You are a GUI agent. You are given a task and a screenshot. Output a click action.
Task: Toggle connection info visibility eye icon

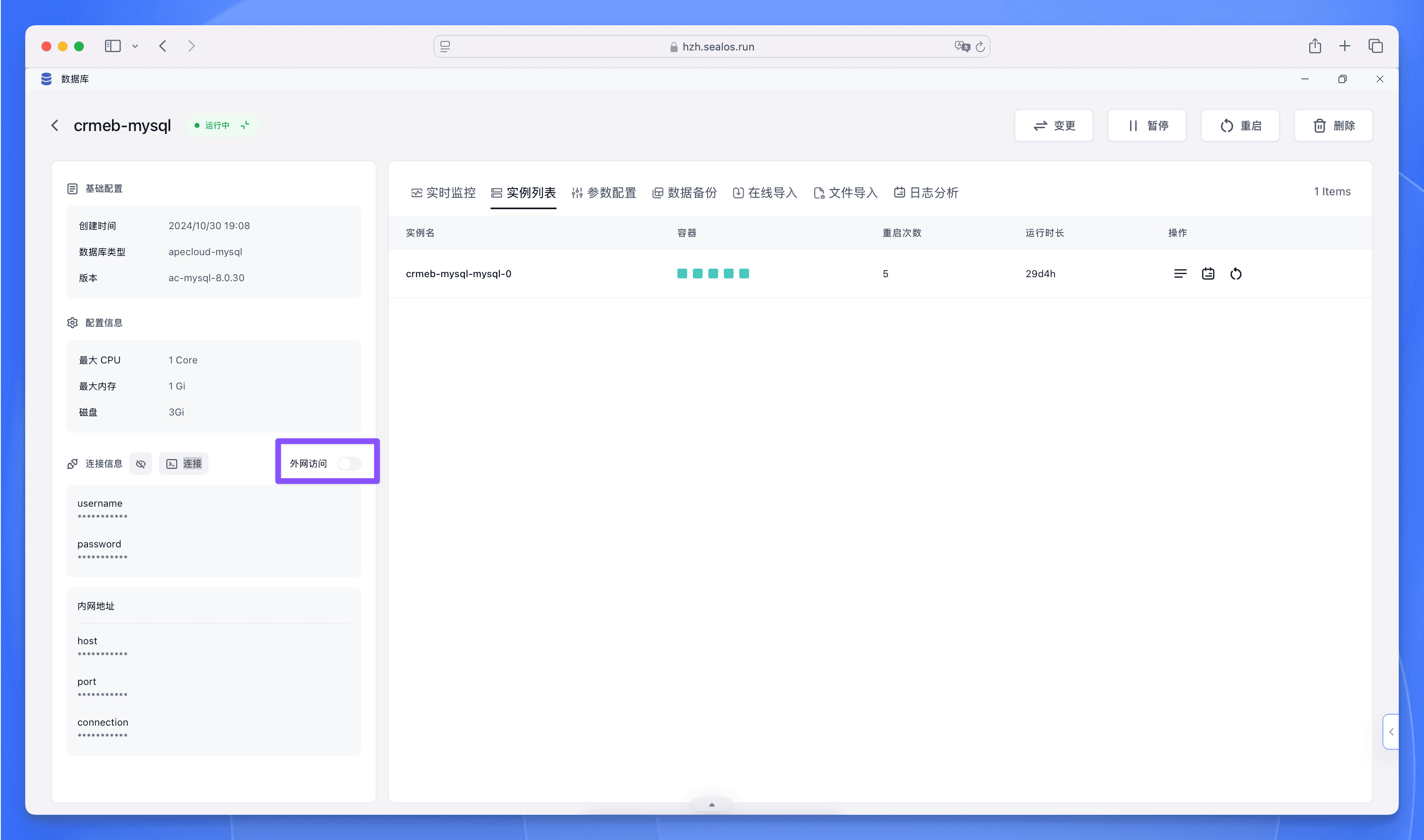click(x=141, y=464)
